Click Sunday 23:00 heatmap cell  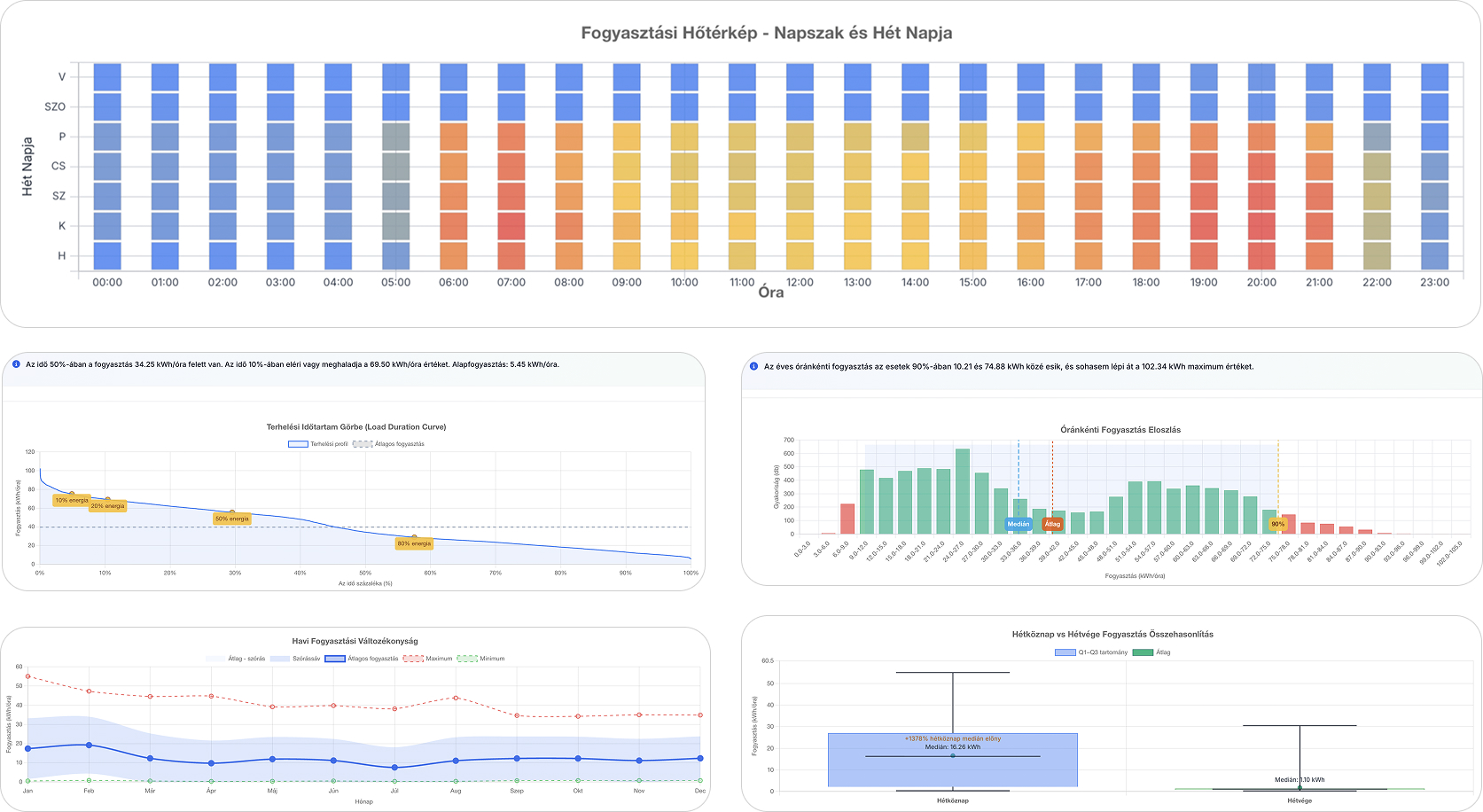pos(1434,77)
